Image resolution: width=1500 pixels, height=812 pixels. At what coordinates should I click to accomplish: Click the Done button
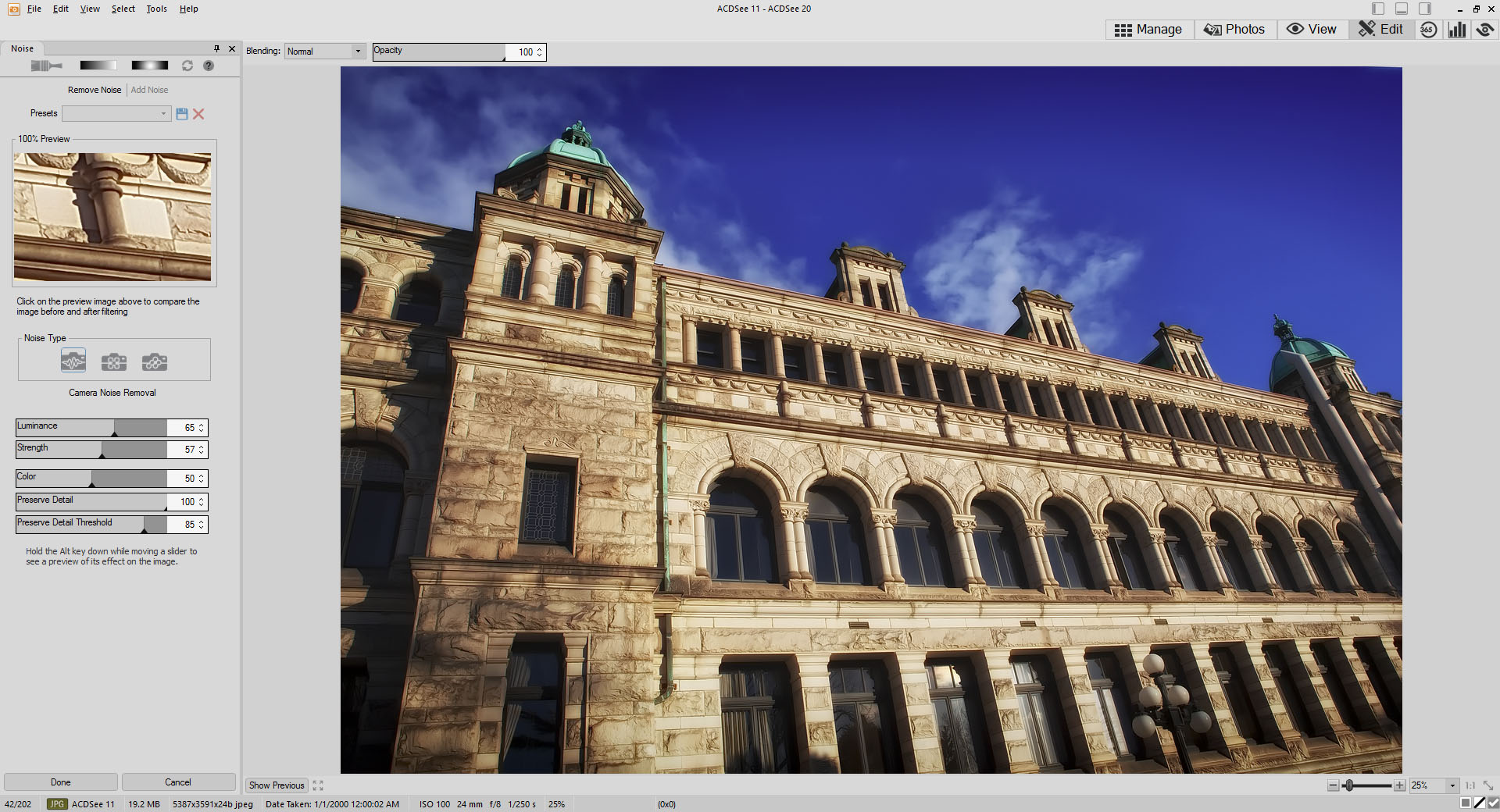click(61, 782)
